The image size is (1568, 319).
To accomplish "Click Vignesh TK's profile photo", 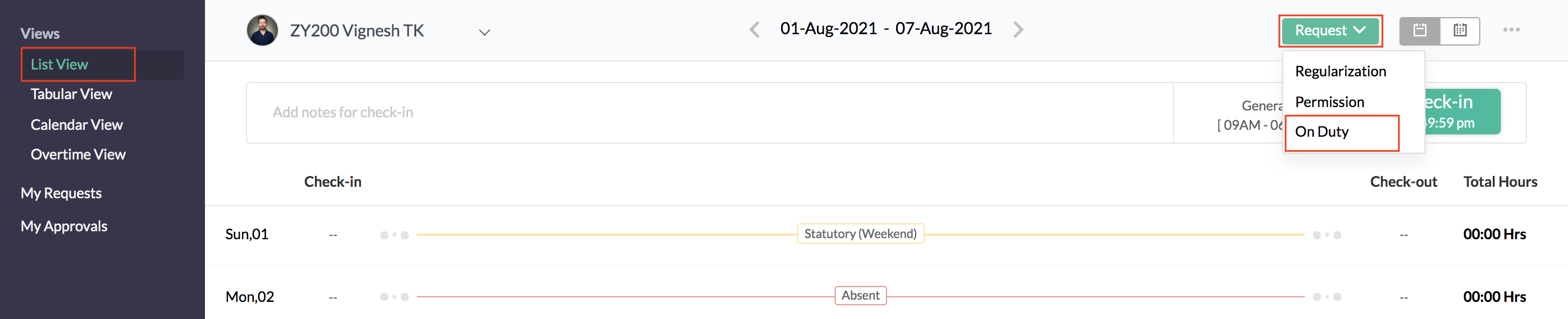I will (262, 30).
